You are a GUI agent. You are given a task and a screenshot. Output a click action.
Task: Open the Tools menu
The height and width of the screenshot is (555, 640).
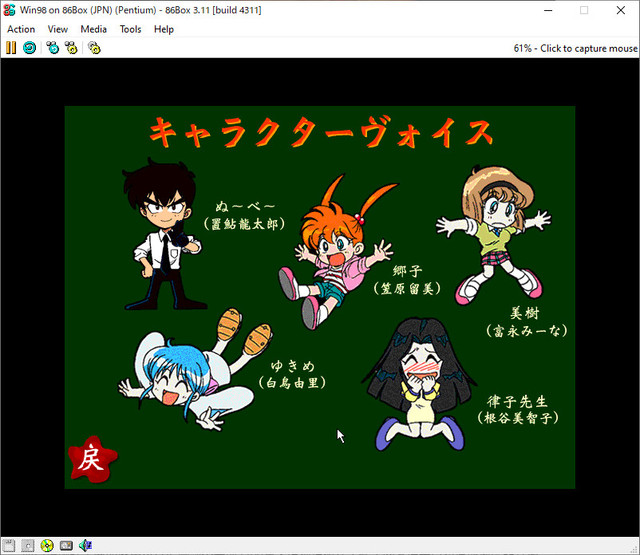pyautogui.click(x=130, y=29)
